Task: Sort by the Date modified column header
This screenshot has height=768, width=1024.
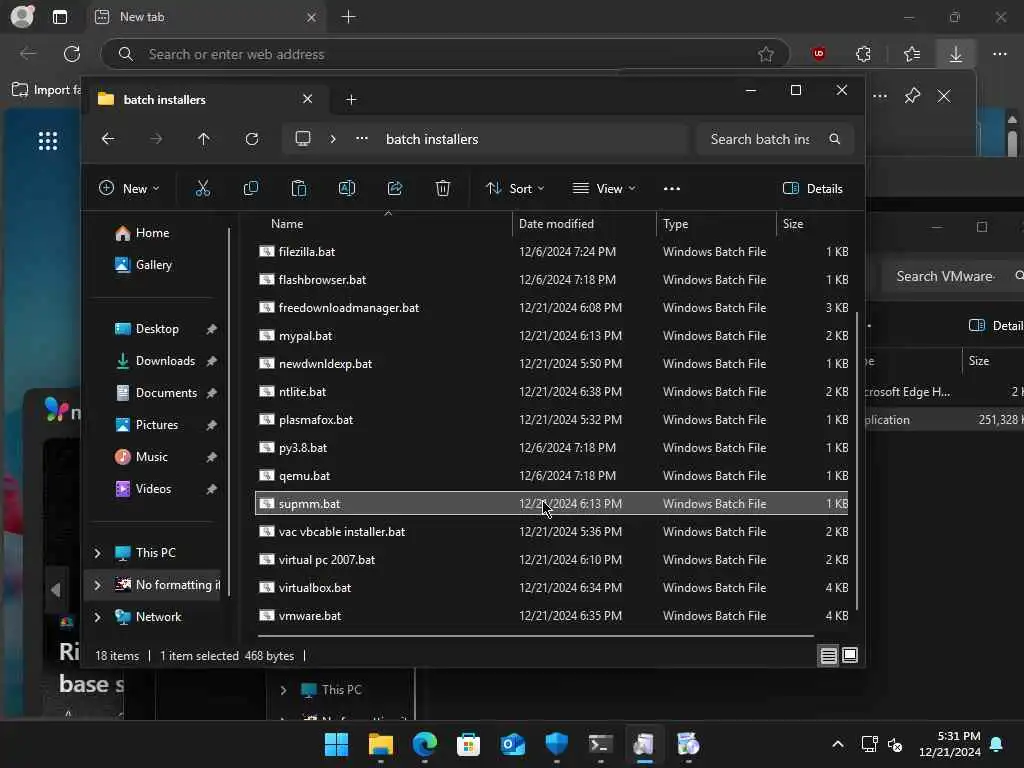Action: click(556, 224)
